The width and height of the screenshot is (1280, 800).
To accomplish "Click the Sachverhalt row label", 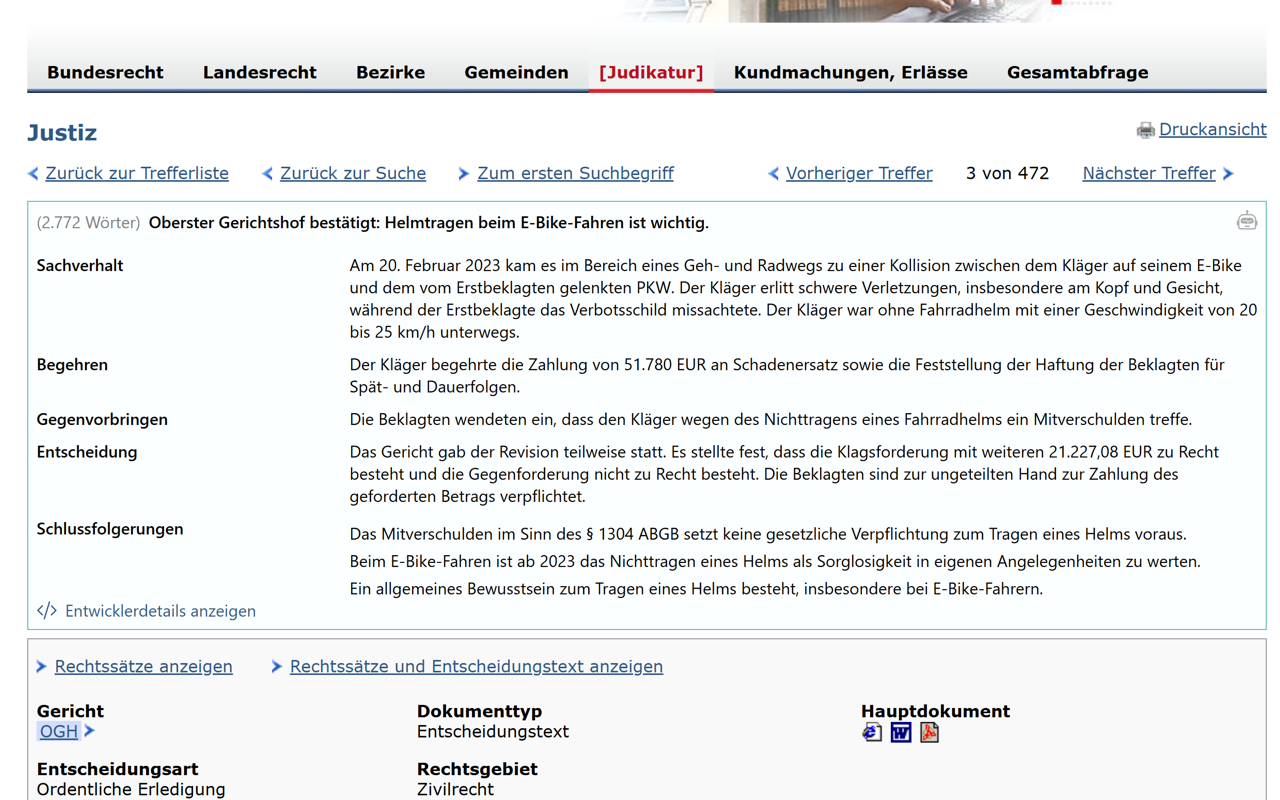I will click(x=80, y=265).
